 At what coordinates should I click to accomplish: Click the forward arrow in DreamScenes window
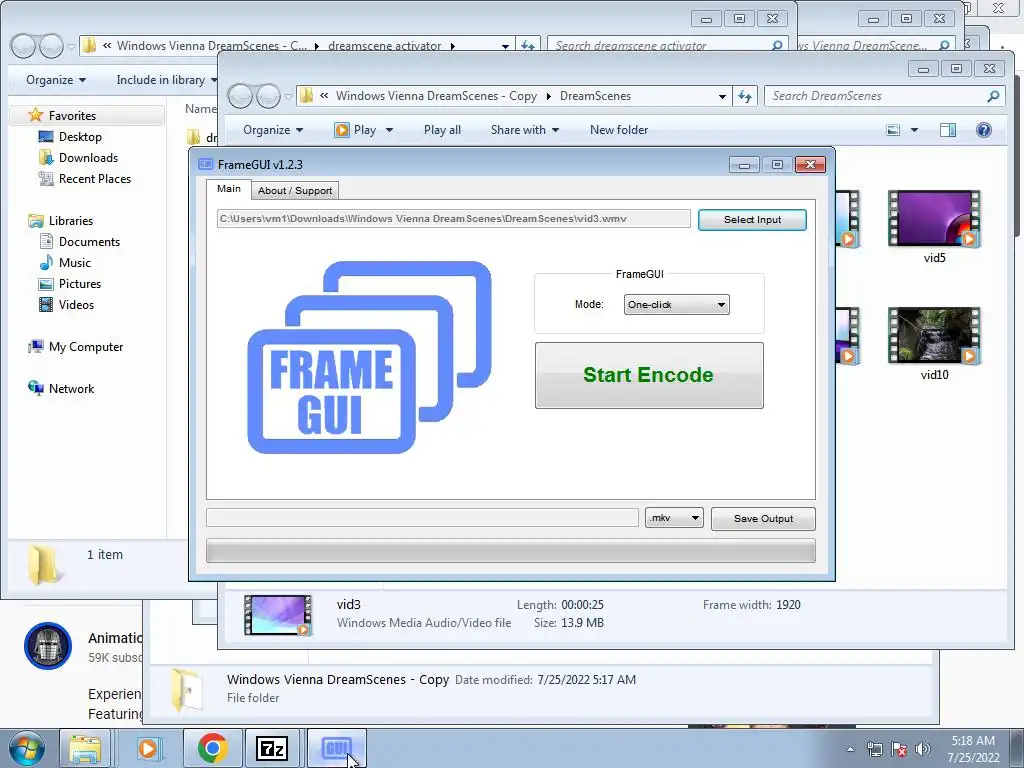click(x=268, y=96)
